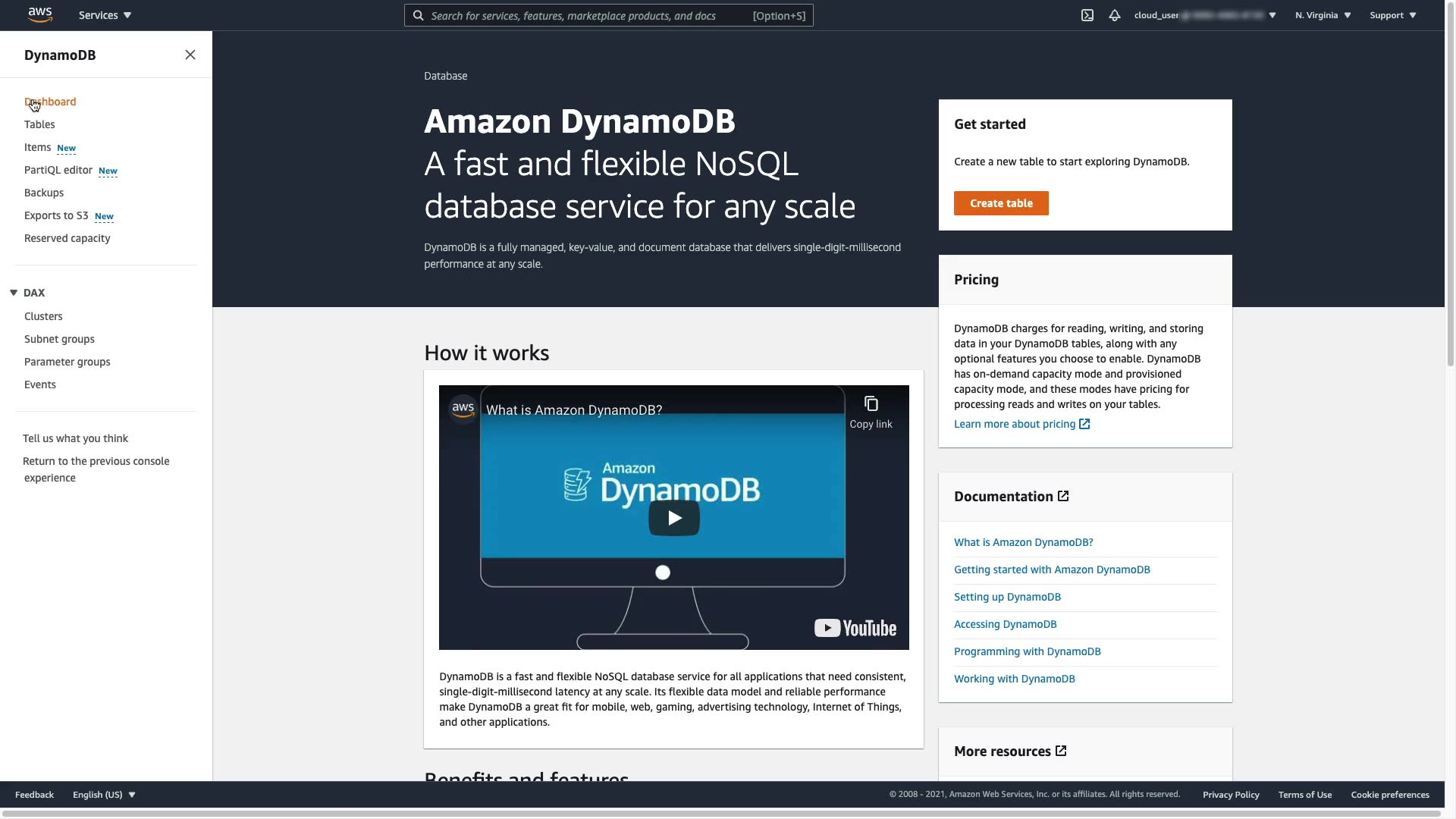Collapse the DAX section

(x=14, y=293)
